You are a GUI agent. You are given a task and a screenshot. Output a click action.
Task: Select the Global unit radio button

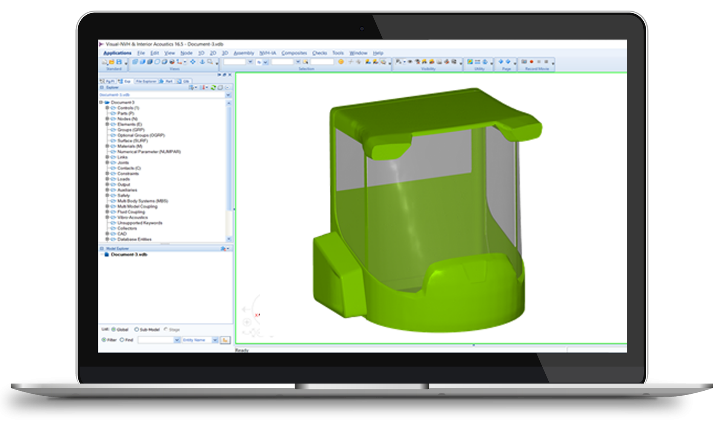tap(114, 329)
